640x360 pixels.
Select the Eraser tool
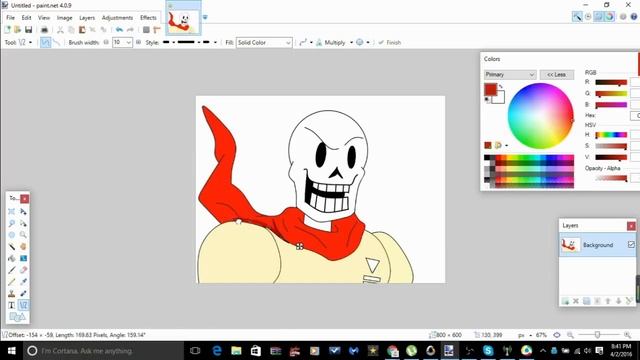coord(23,270)
